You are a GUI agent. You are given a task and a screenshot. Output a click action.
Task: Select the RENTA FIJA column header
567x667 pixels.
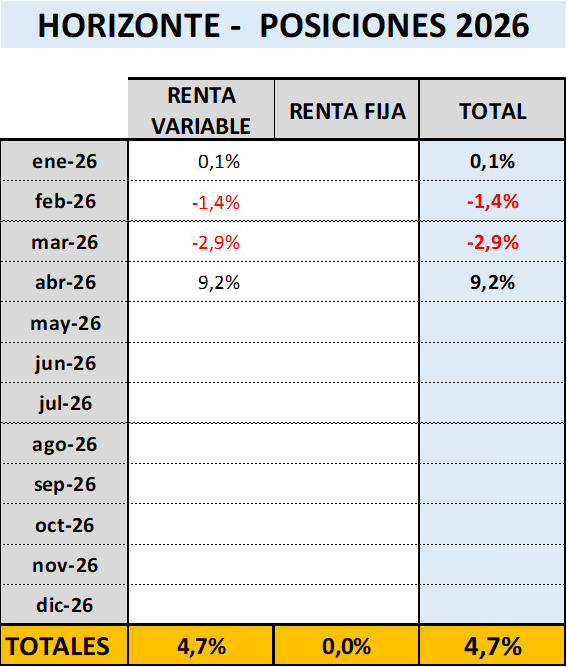(x=347, y=110)
